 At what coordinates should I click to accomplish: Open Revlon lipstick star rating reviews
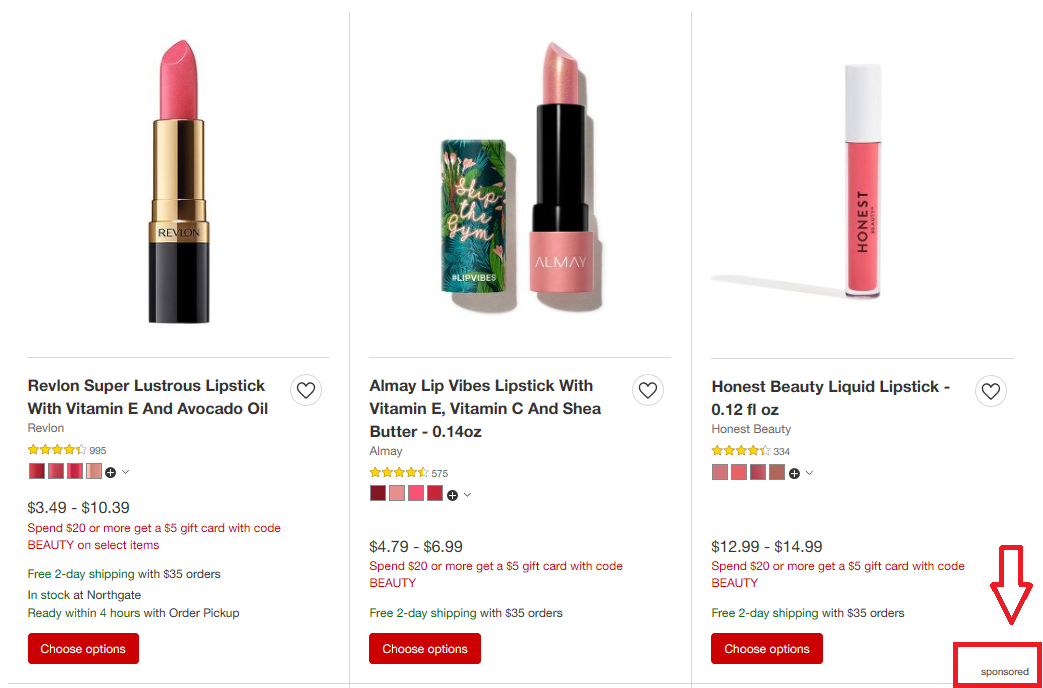tap(57, 450)
